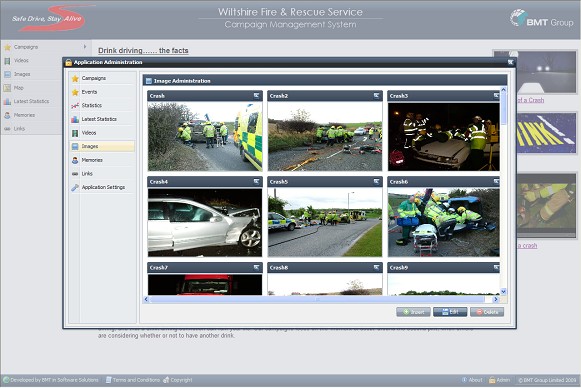Click the Campaigns star icon in main sidebar
The image size is (581, 388).
7,47
